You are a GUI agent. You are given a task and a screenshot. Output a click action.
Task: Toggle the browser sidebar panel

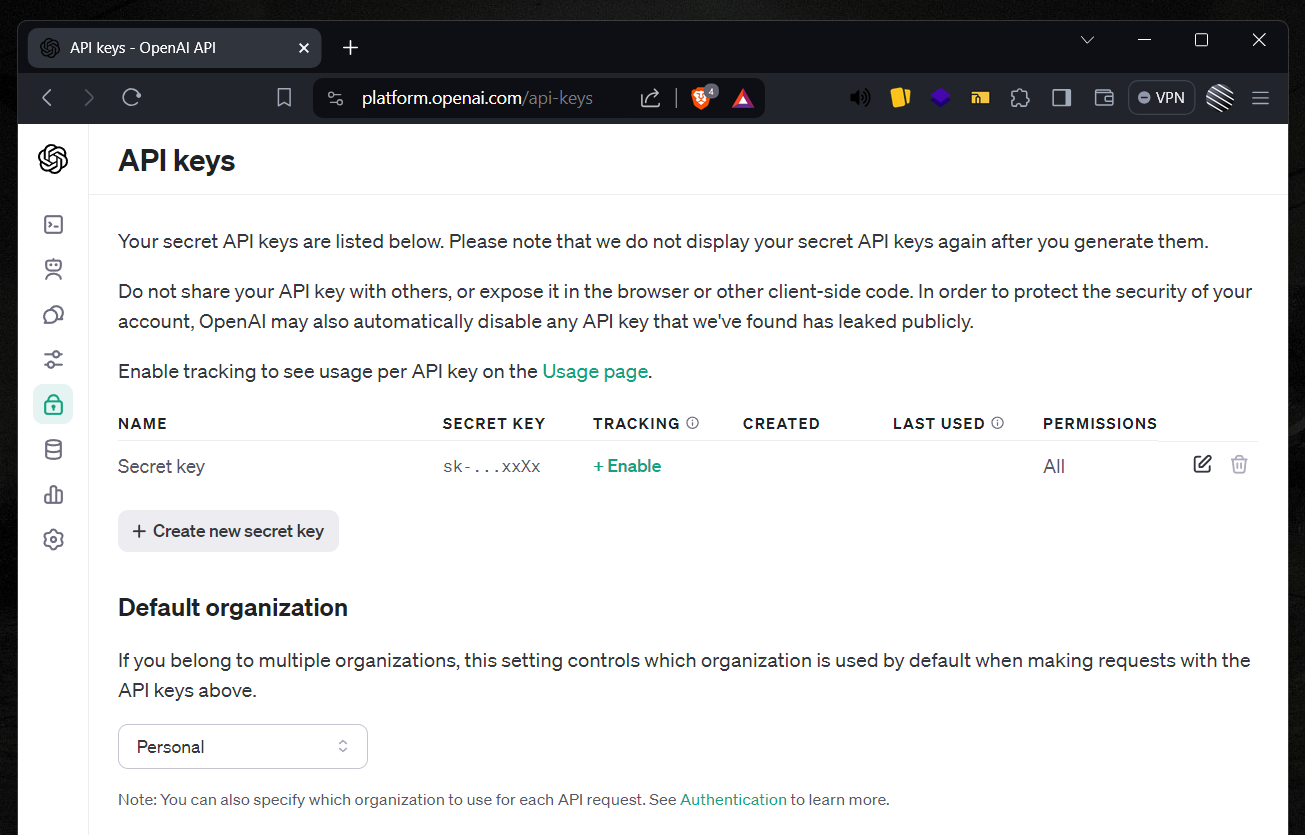pos(1062,98)
